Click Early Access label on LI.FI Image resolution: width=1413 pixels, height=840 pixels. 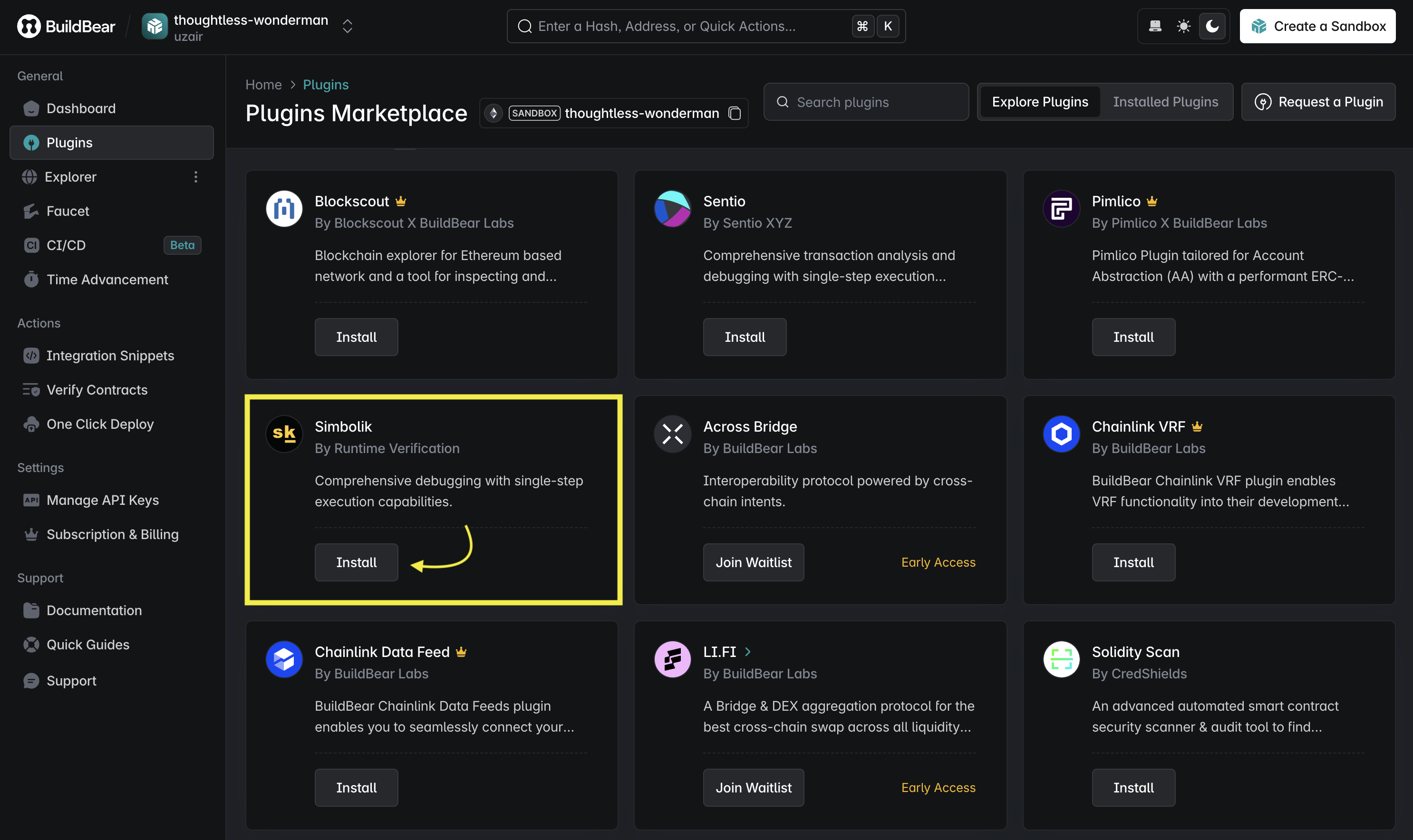coord(938,787)
